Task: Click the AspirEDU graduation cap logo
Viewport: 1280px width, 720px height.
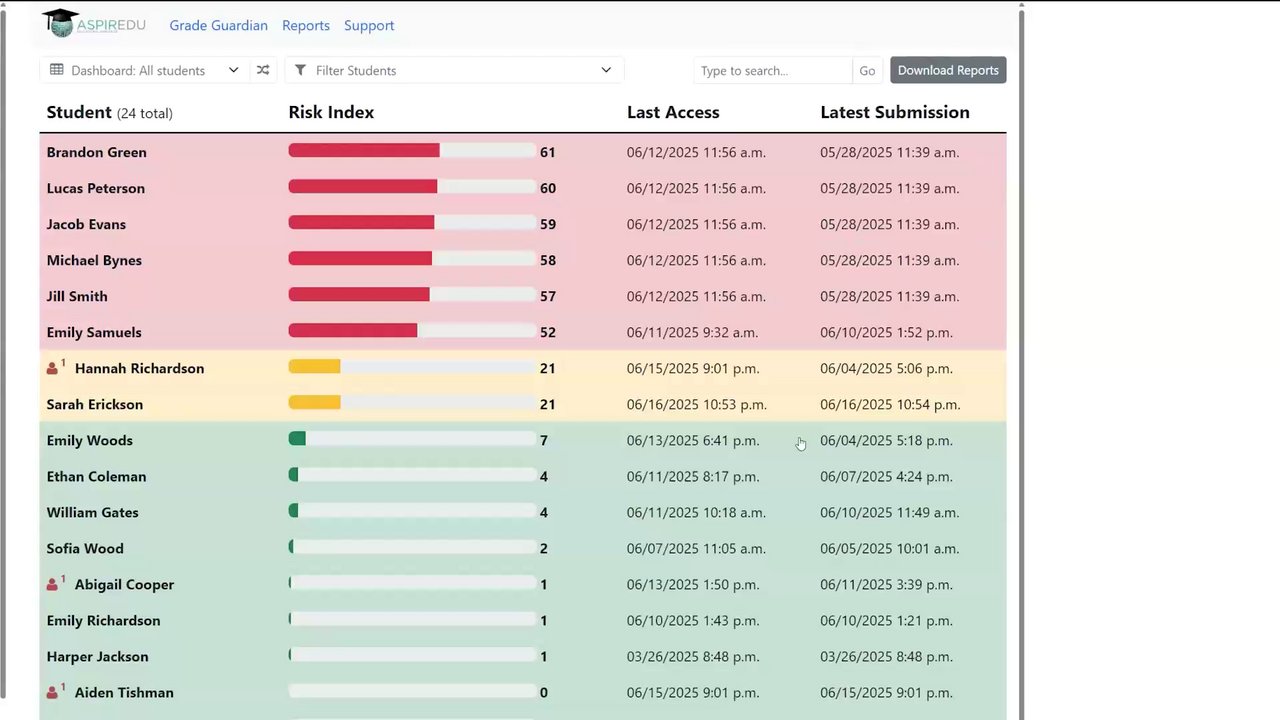Action: pos(60,23)
